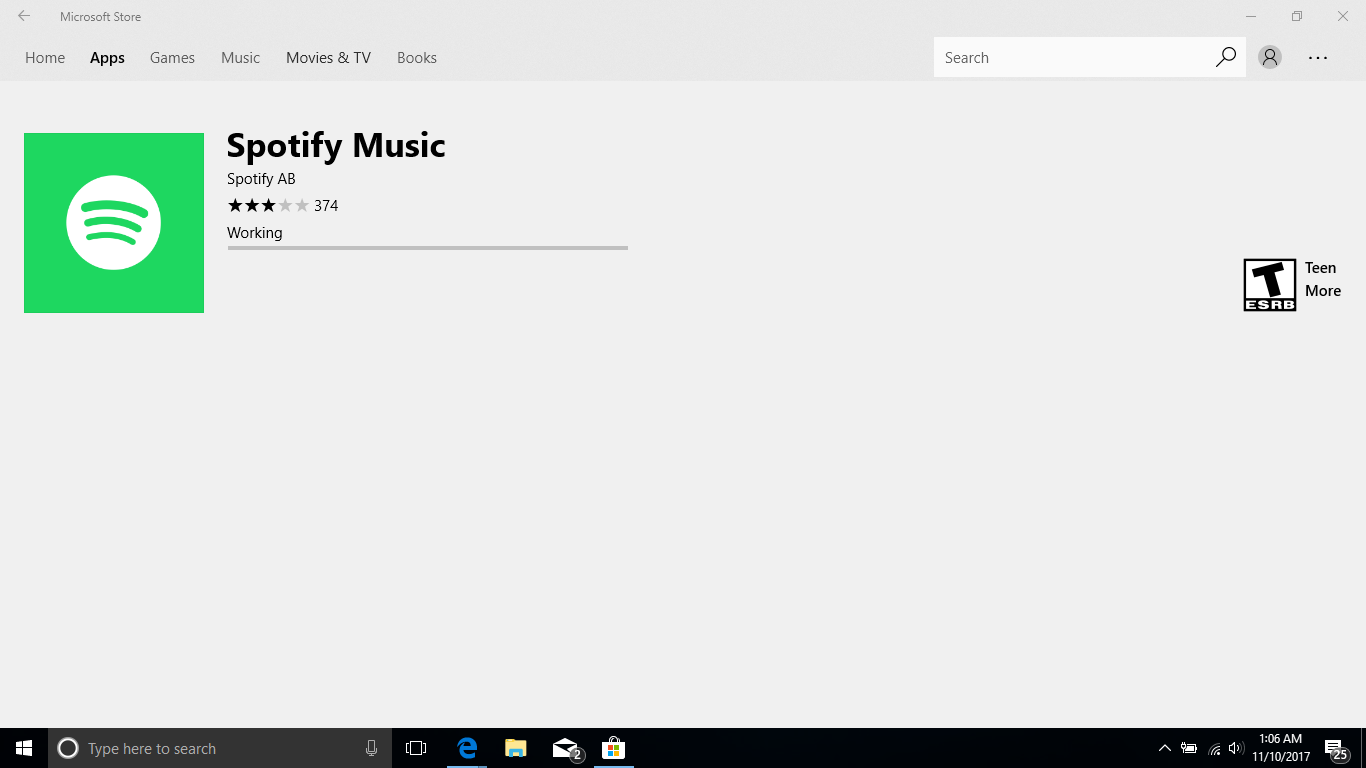Click the Spotify logo thumbnail
The image size is (1366, 768).
pyautogui.click(x=114, y=223)
